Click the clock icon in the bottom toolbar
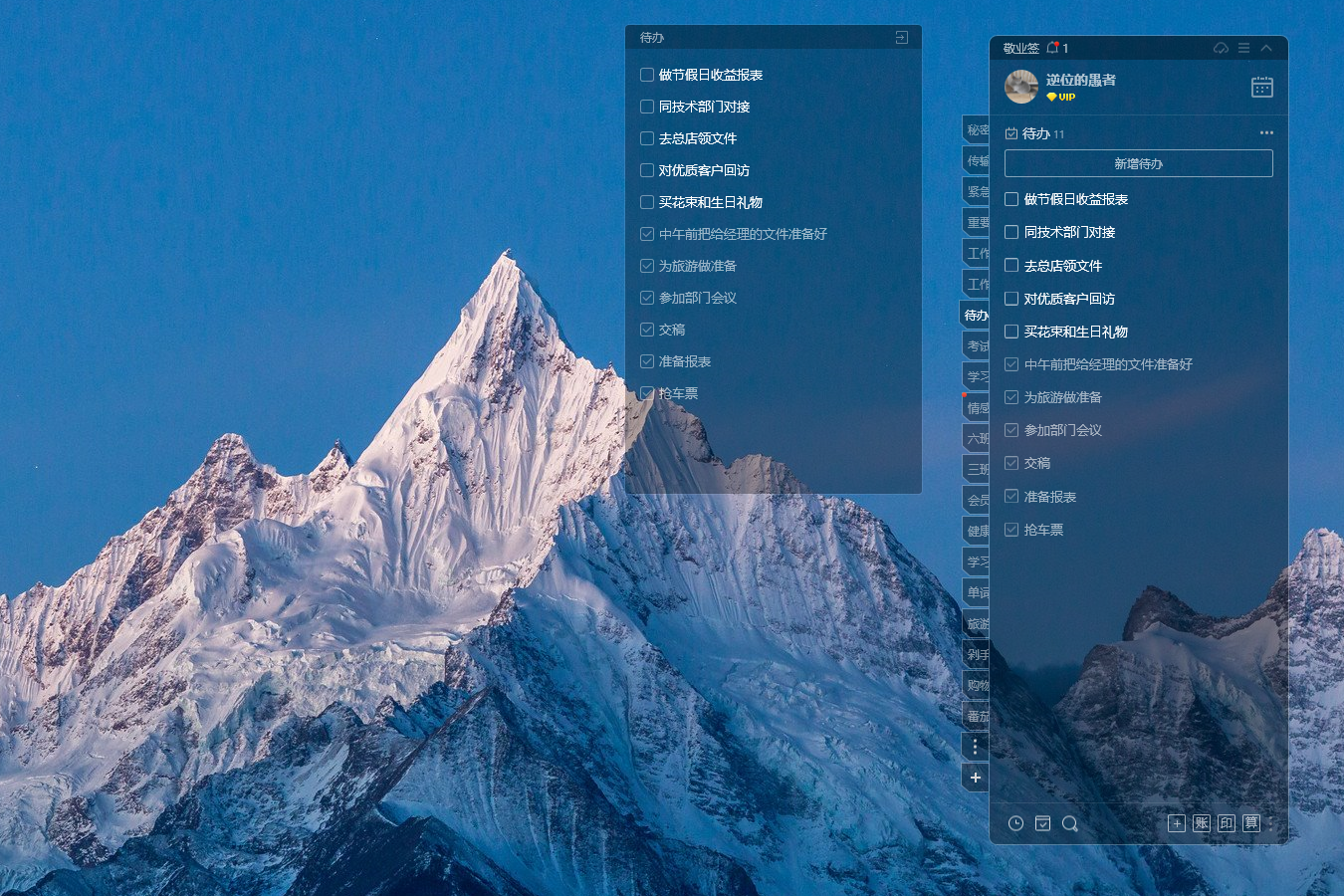Screen dimensions: 1344x896 pyautogui.click(x=1015, y=823)
